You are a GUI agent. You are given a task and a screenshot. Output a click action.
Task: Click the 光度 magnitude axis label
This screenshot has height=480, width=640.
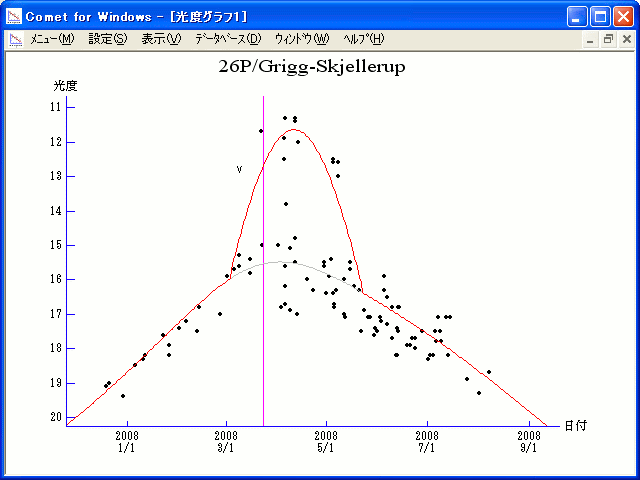pyautogui.click(x=65, y=86)
